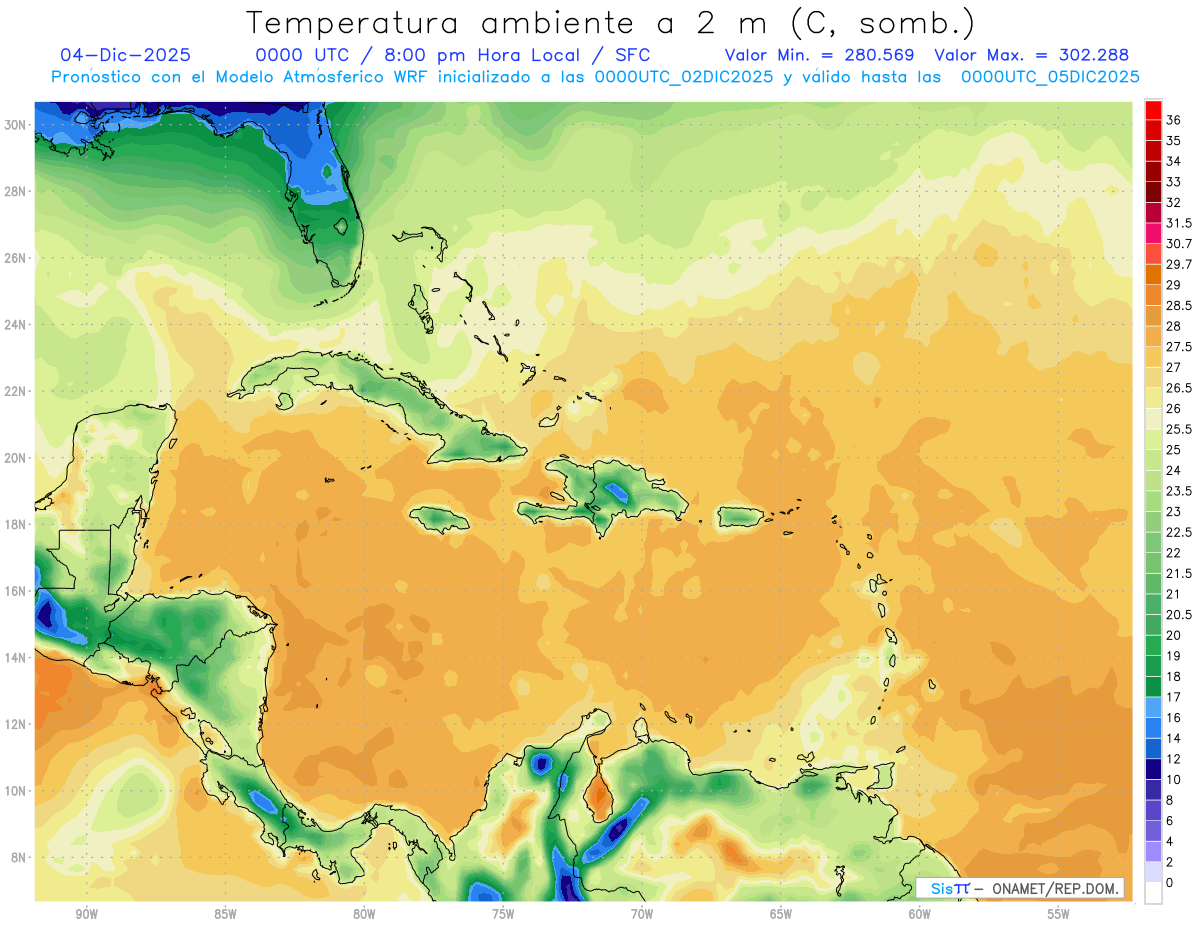Click the '28N' latitude label
Screen dimensions: 1200x927
click(16, 191)
